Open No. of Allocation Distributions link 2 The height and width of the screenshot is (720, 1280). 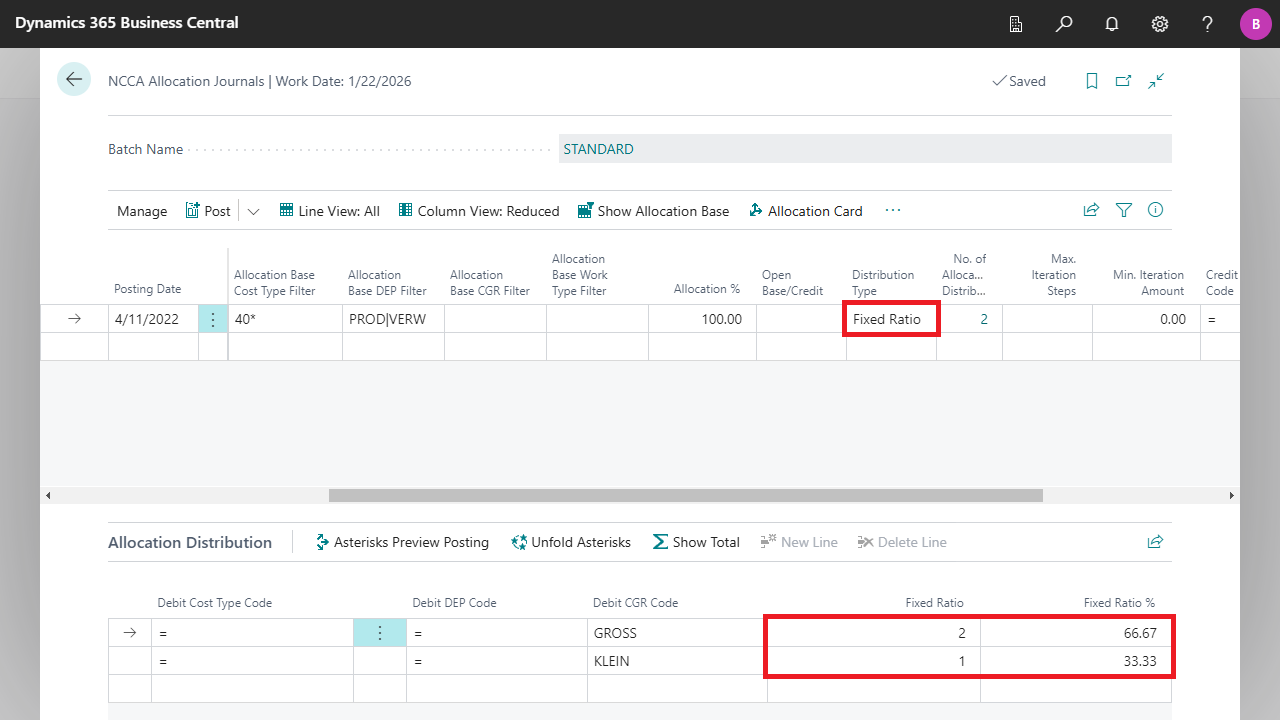[984, 319]
